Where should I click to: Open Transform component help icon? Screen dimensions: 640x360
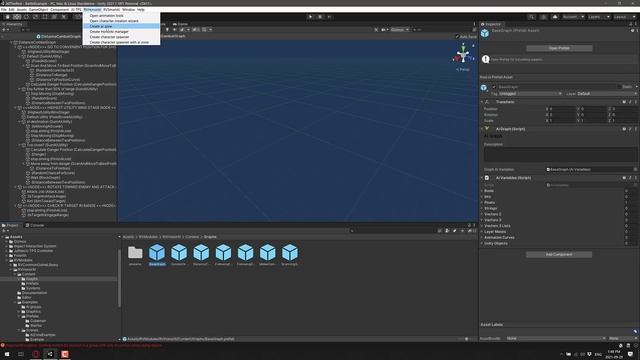point(624,102)
